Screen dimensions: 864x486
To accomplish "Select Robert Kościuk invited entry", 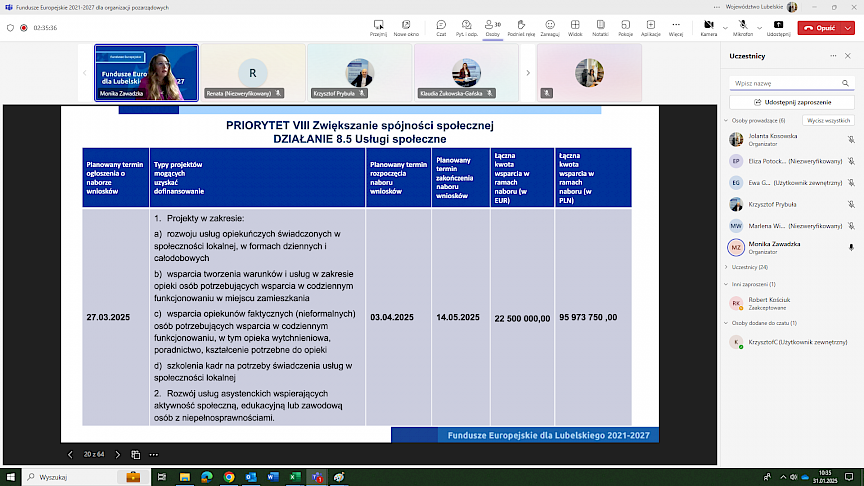I will pos(791,303).
